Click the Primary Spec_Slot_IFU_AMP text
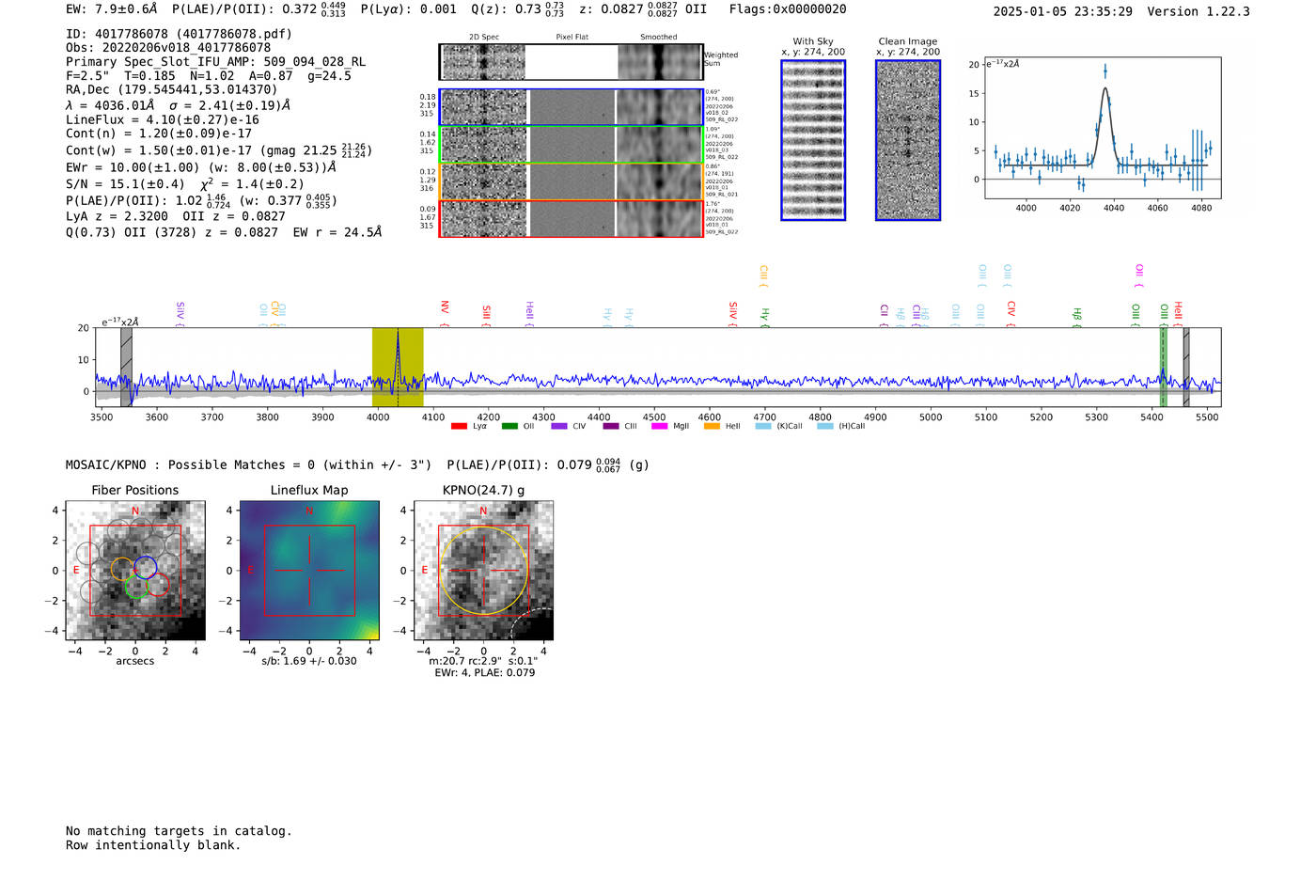Screen dimensions: 1316x896 pyautogui.click(x=215, y=62)
